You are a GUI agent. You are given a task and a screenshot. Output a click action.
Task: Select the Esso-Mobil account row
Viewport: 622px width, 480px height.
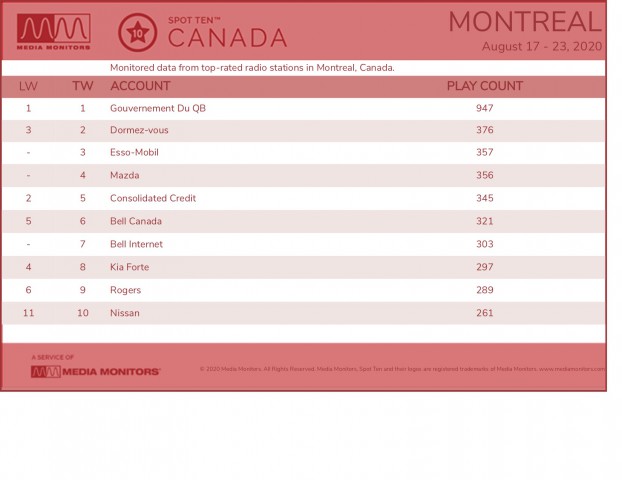point(304,153)
